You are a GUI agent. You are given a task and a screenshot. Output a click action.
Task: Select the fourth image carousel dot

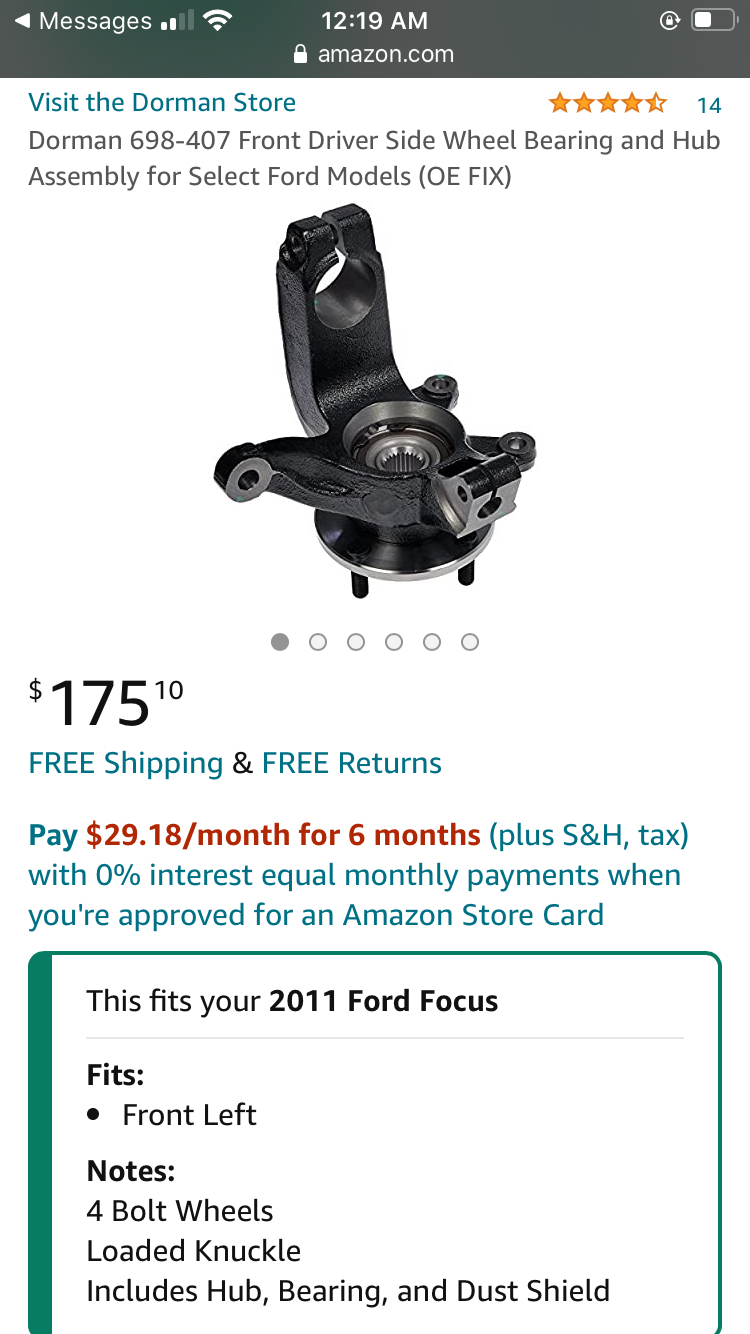pyautogui.click(x=394, y=642)
